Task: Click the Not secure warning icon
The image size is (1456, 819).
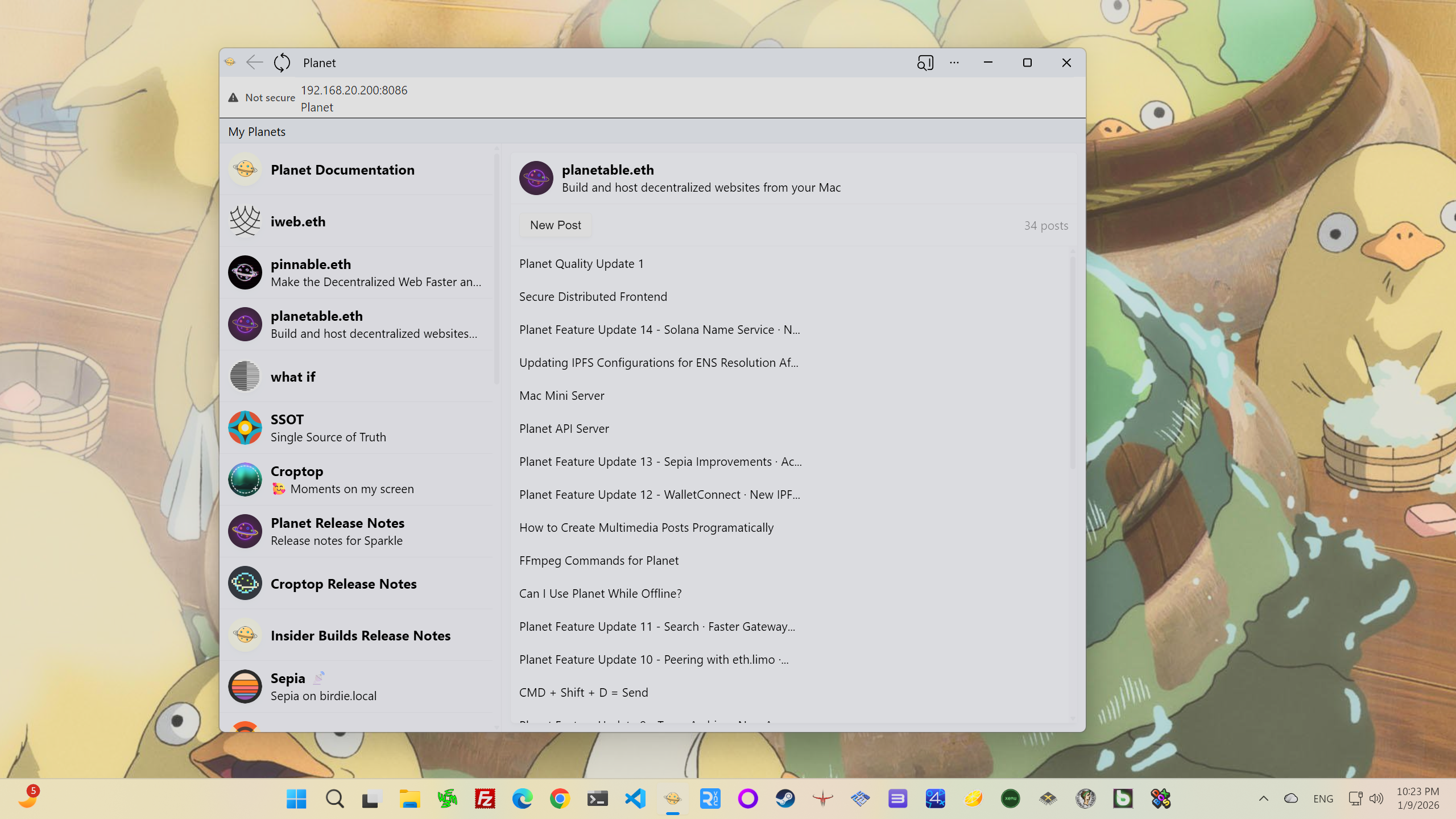Action: coord(233,98)
